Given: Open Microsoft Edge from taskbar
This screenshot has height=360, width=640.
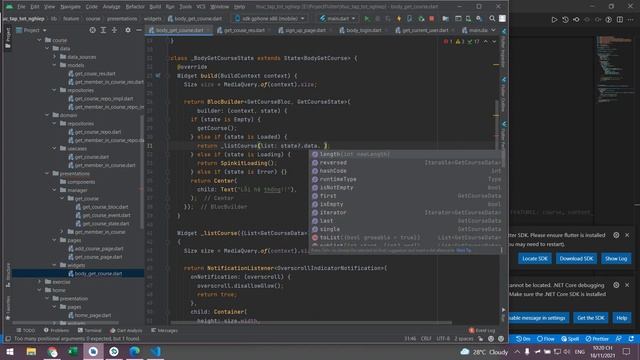Looking at the screenshot, I should click(135, 351).
